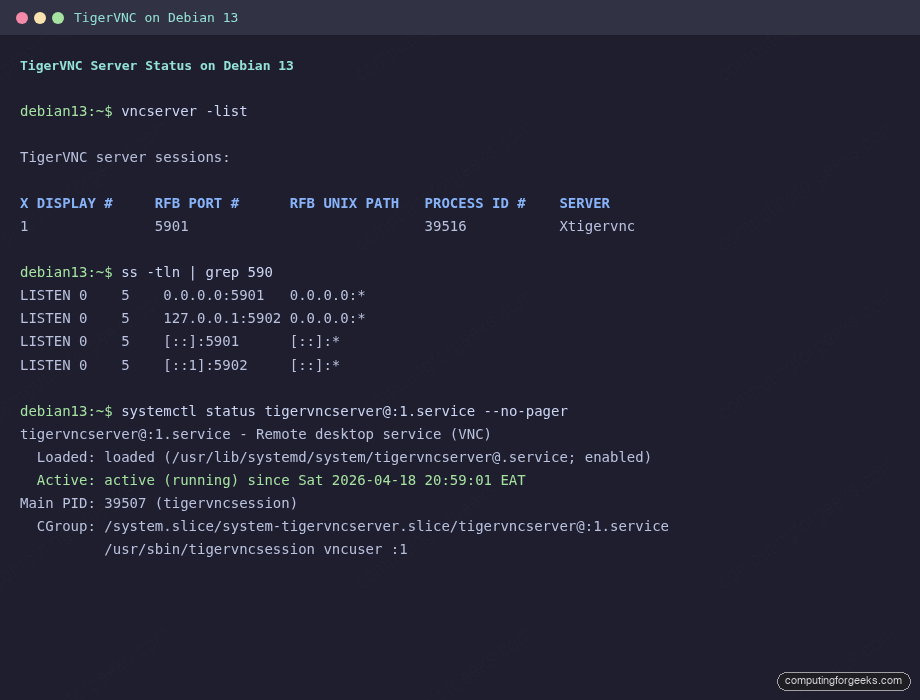Click the window title 'TigerVNC on Debian 13'
Viewport: 920px width, 700px height.
tap(156, 18)
